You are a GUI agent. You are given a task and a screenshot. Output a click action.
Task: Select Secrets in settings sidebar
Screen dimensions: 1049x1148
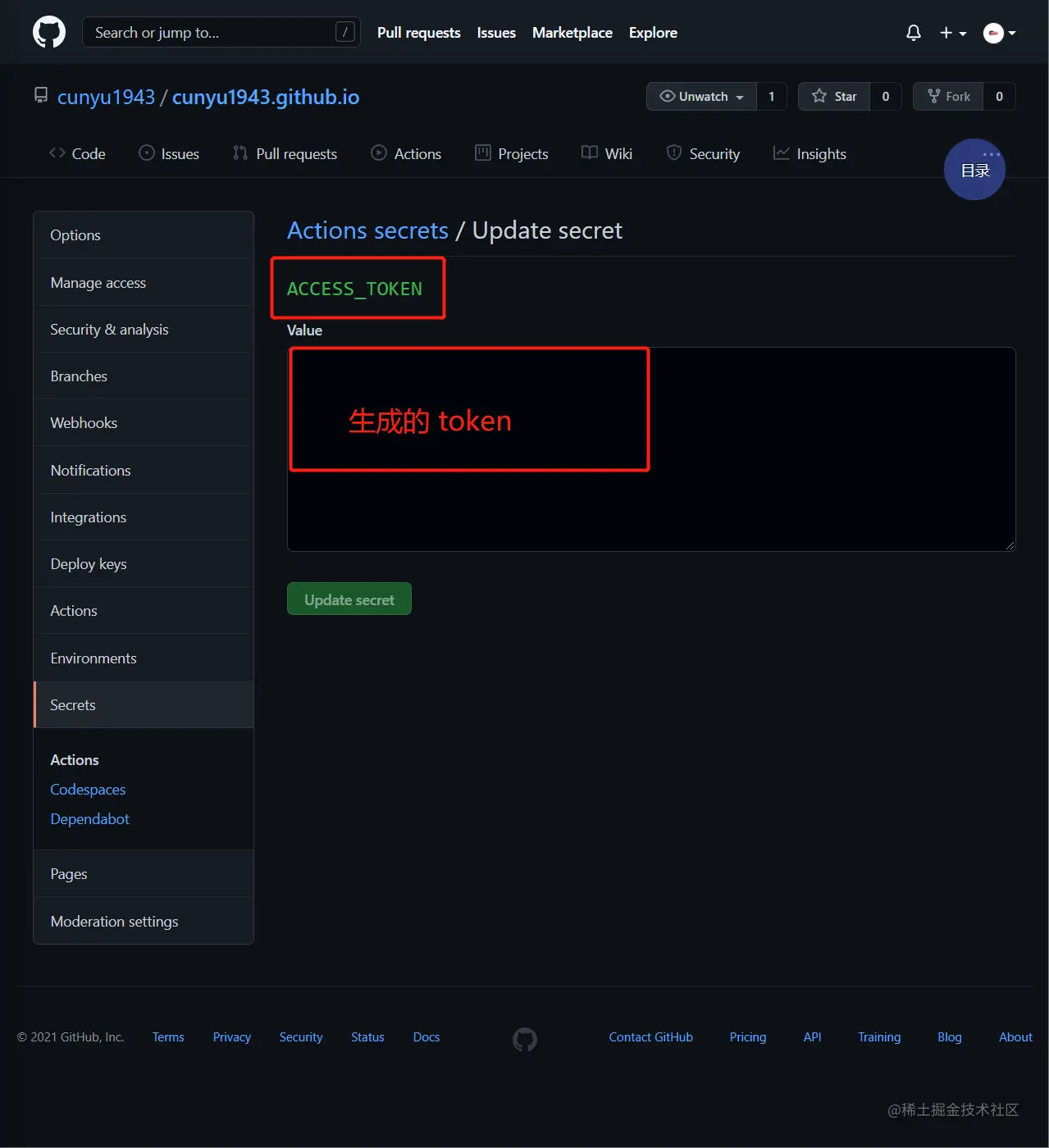(x=144, y=704)
